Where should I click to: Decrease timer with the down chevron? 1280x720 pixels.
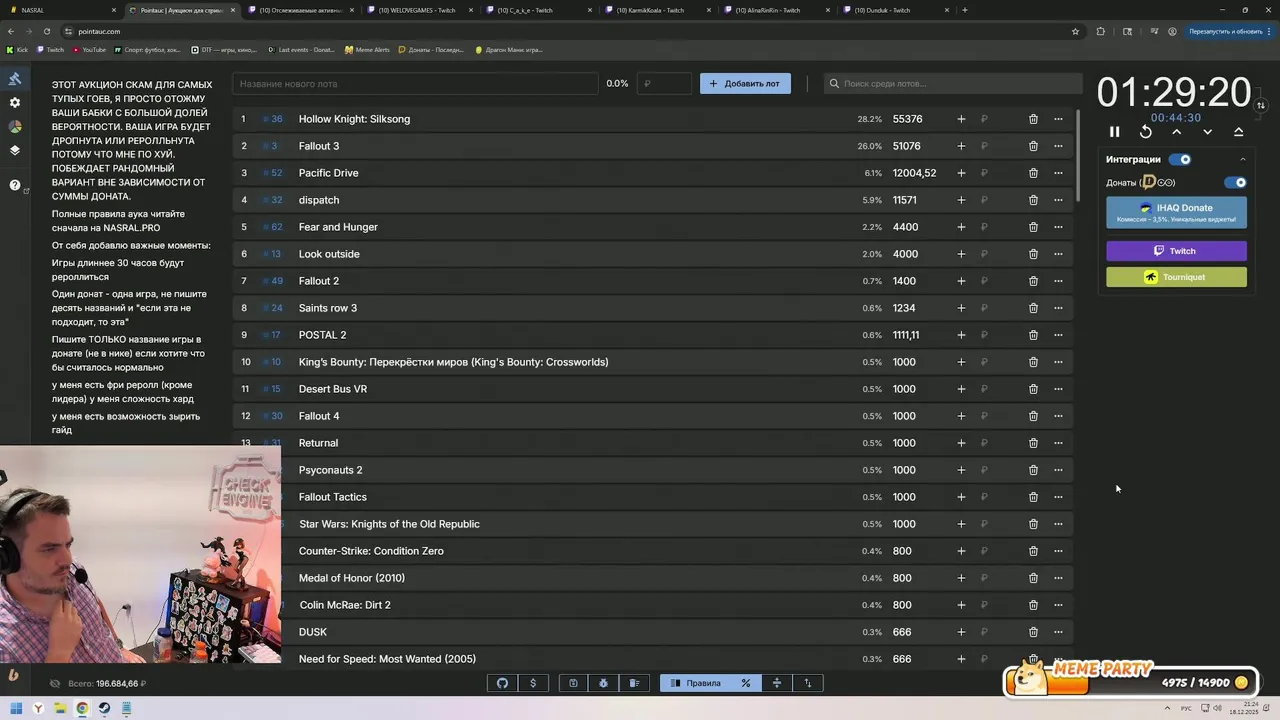click(x=1207, y=132)
